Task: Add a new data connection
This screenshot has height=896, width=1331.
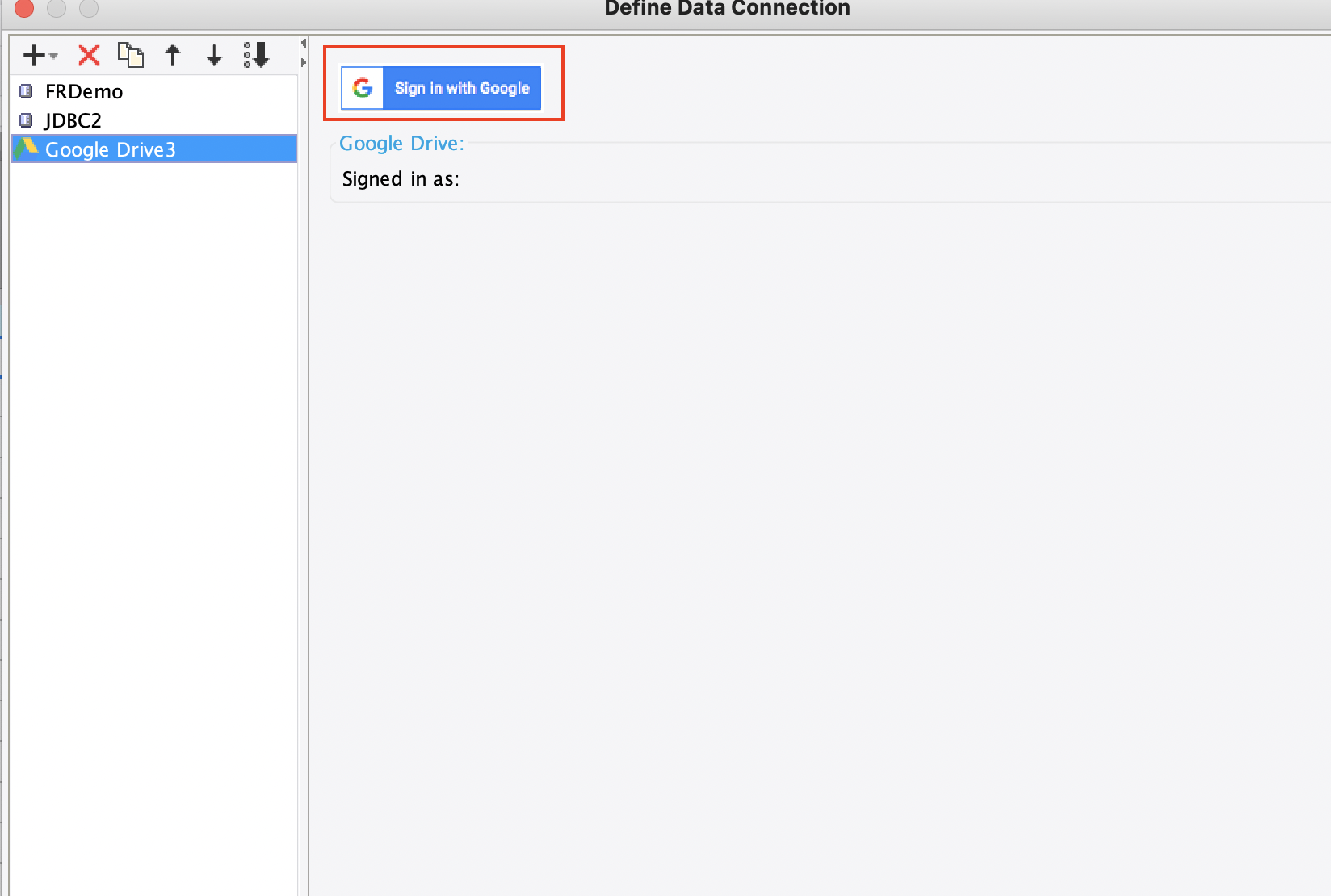Action: 32,55
